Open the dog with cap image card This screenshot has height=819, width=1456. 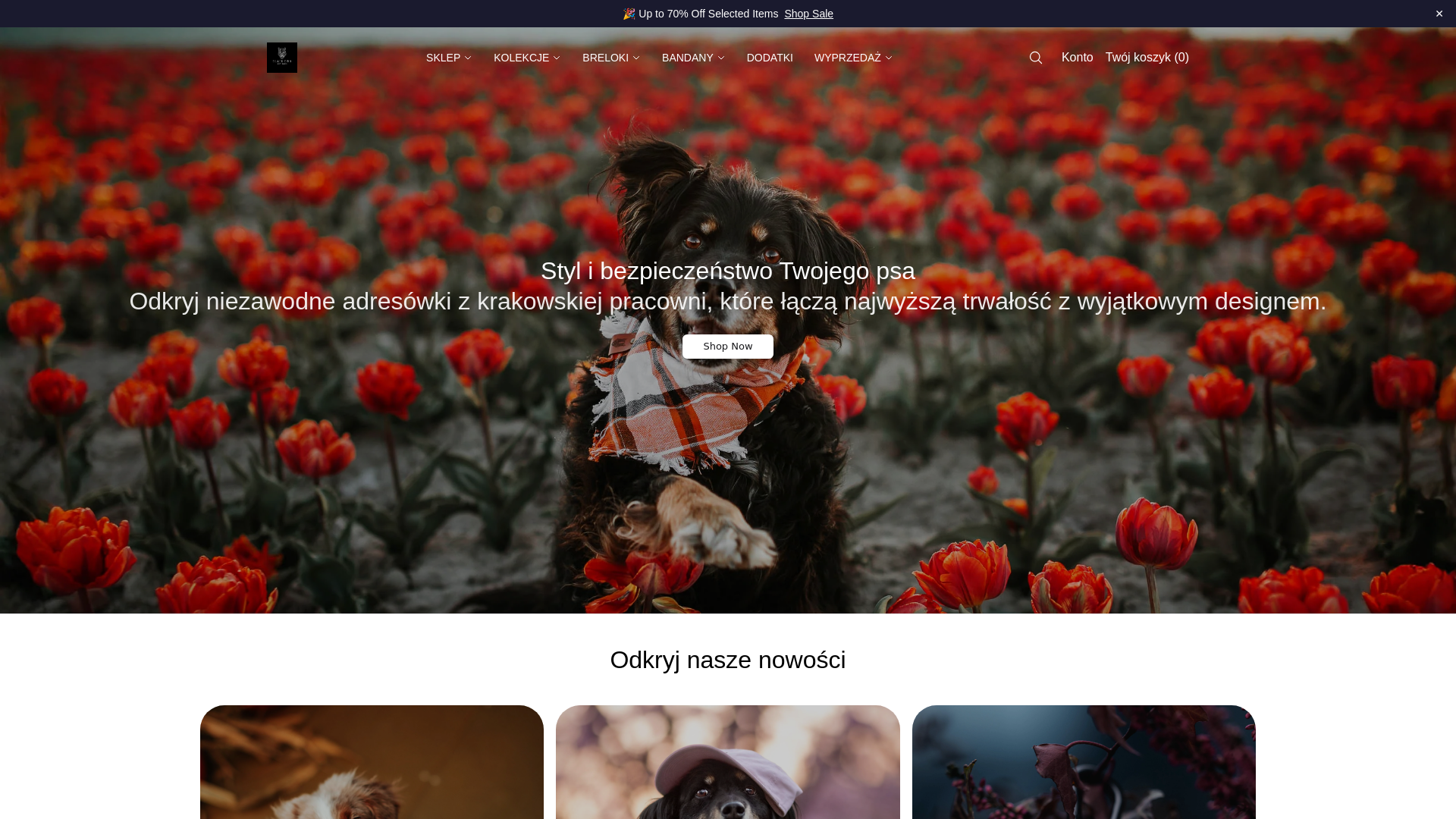728,762
